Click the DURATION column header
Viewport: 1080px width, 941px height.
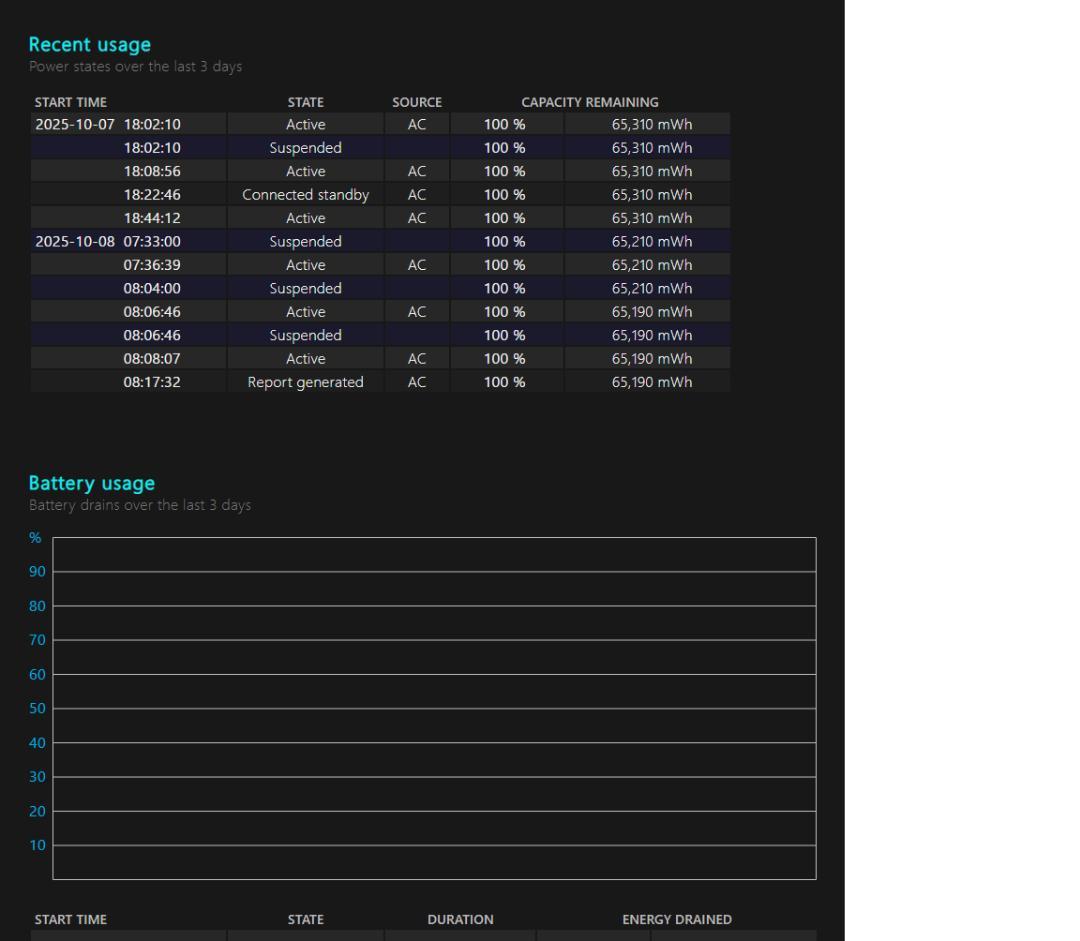460,920
